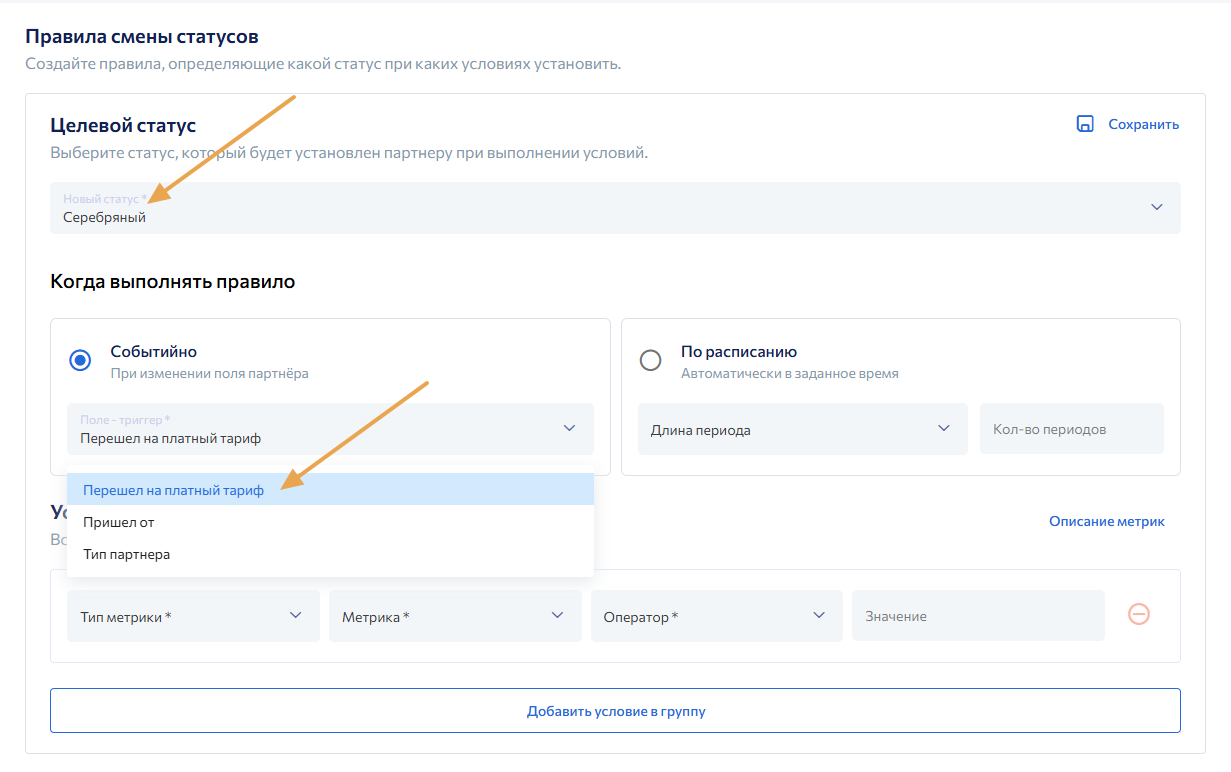
Task: Click the Кол-во периодов input field
Action: pyautogui.click(x=1071, y=429)
